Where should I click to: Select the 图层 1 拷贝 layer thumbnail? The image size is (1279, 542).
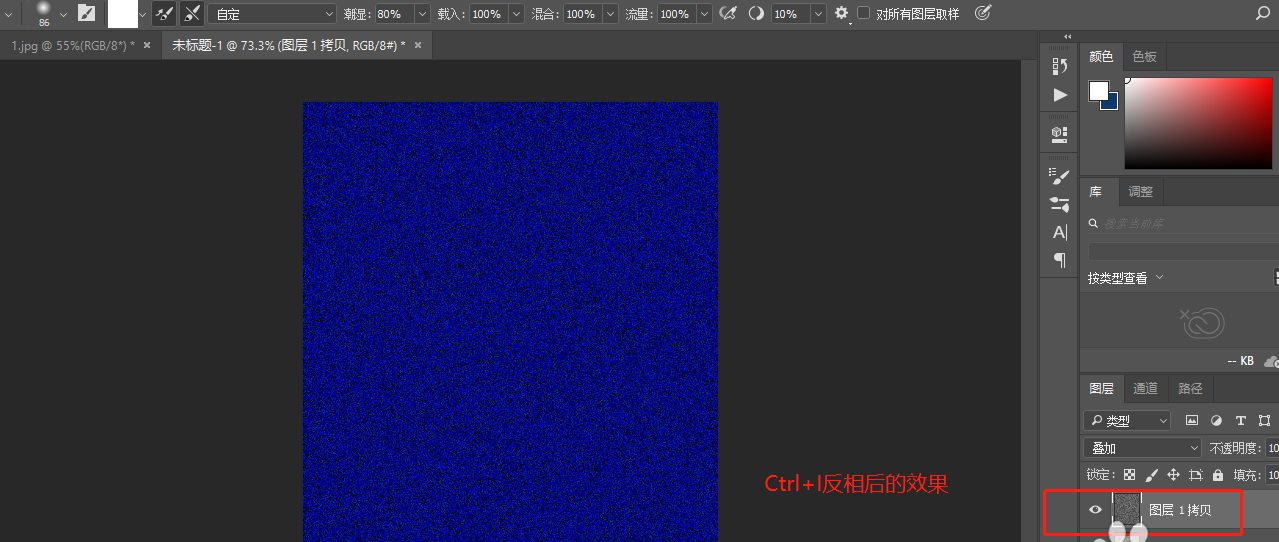(x=1127, y=510)
